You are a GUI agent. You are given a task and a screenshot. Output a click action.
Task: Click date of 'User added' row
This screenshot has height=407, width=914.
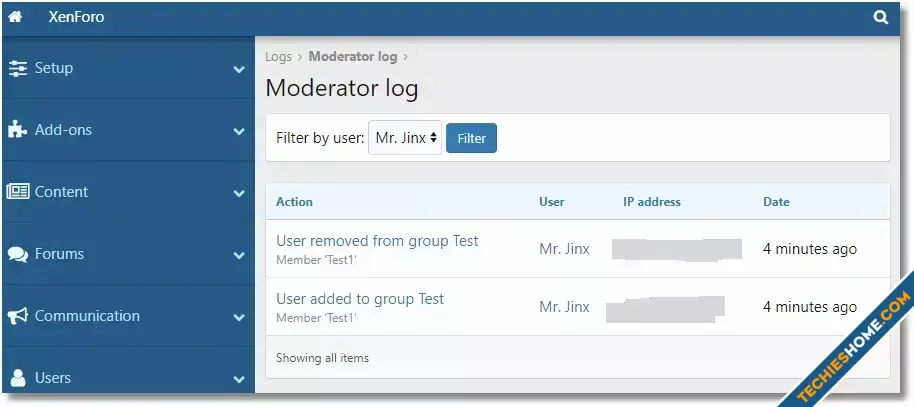pyautogui.click(x=810, y=307)
